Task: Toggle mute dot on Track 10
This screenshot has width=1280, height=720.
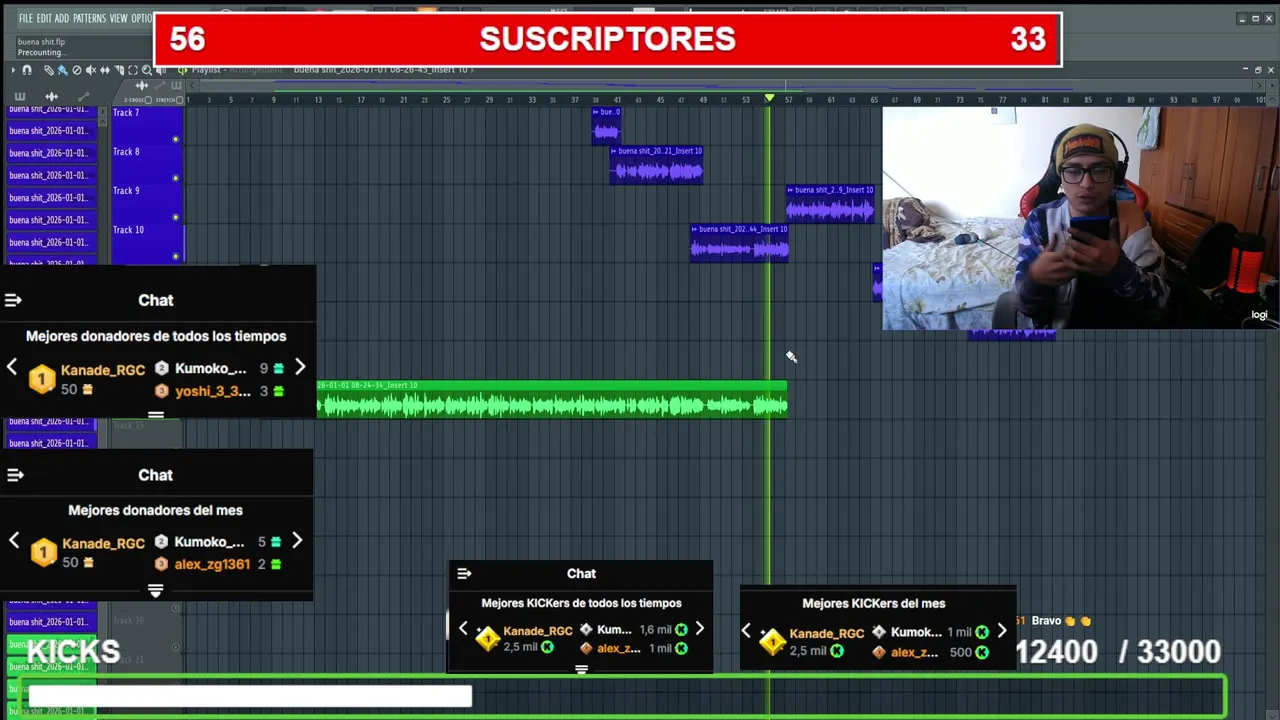Action: coord(176,256)
